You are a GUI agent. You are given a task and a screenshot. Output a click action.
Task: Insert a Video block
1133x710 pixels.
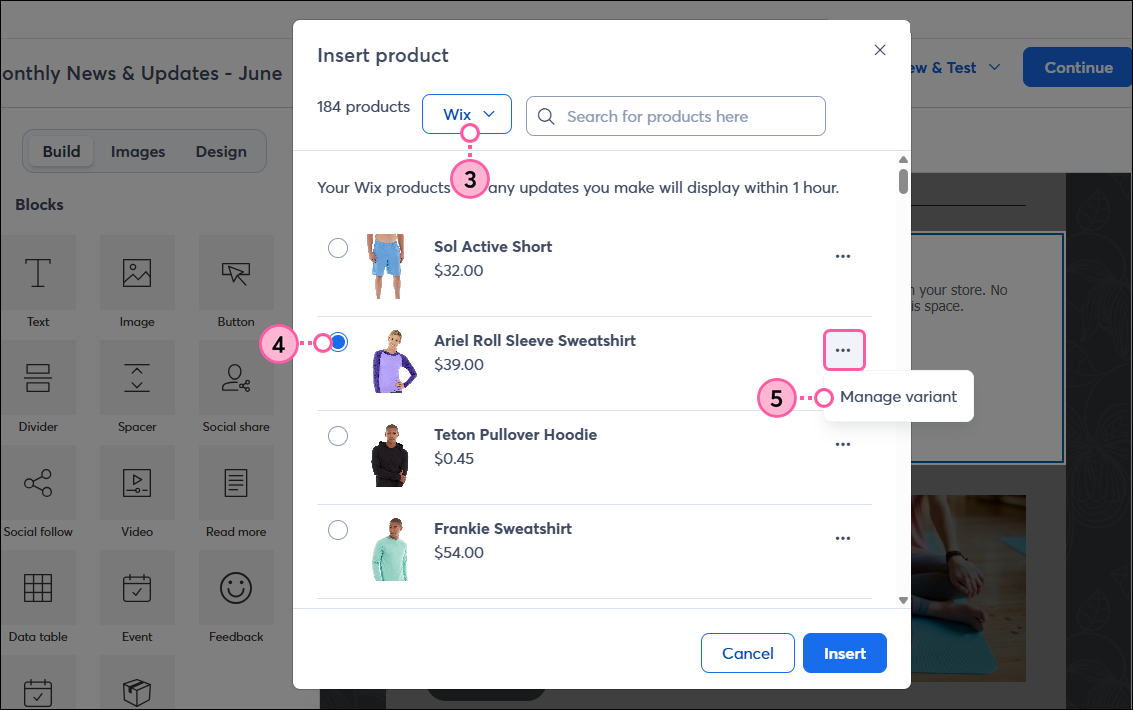(x=137, y=482)
